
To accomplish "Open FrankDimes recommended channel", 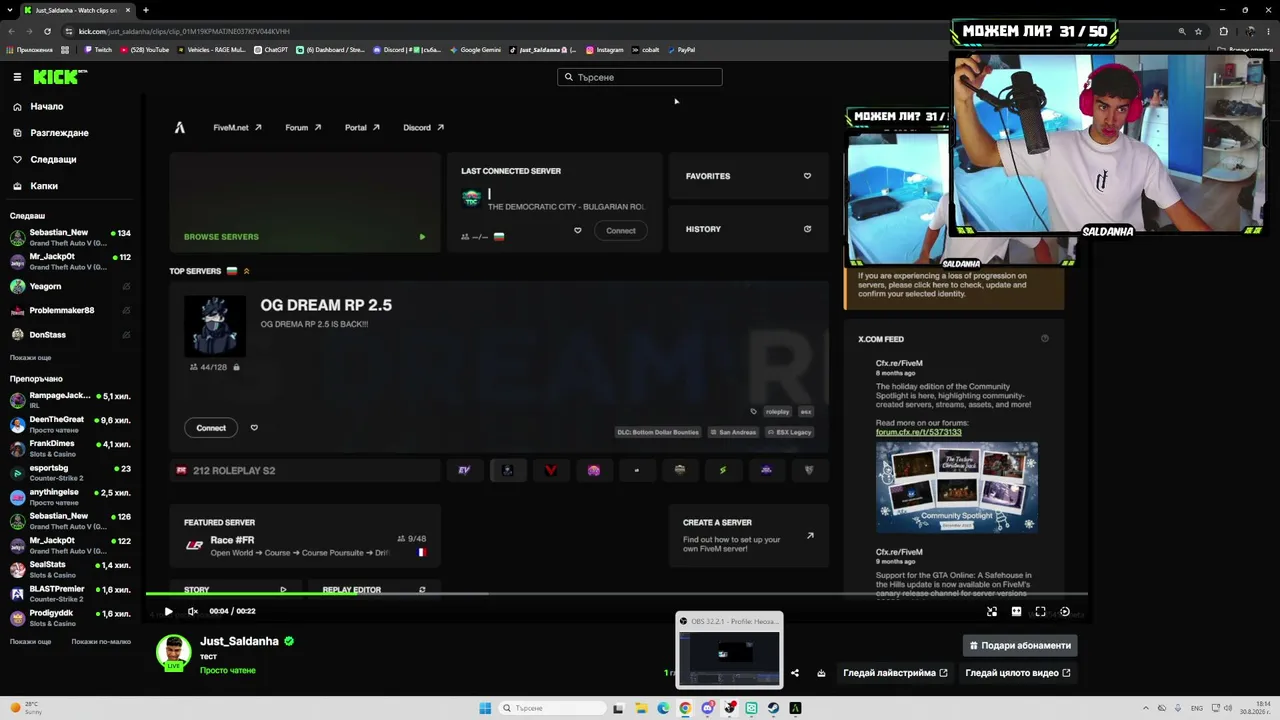I will [72, 448].
